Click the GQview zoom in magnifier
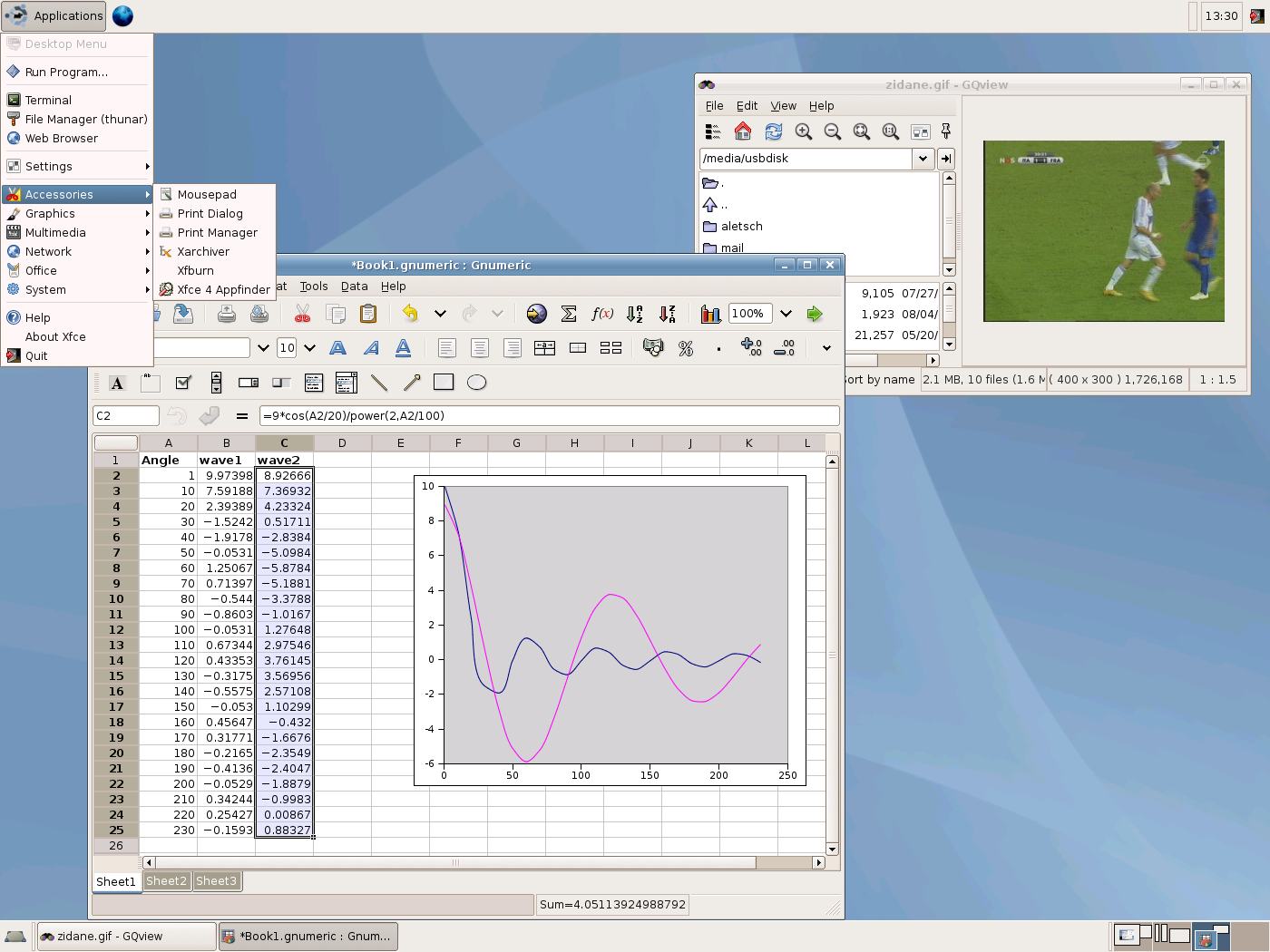 803,131
